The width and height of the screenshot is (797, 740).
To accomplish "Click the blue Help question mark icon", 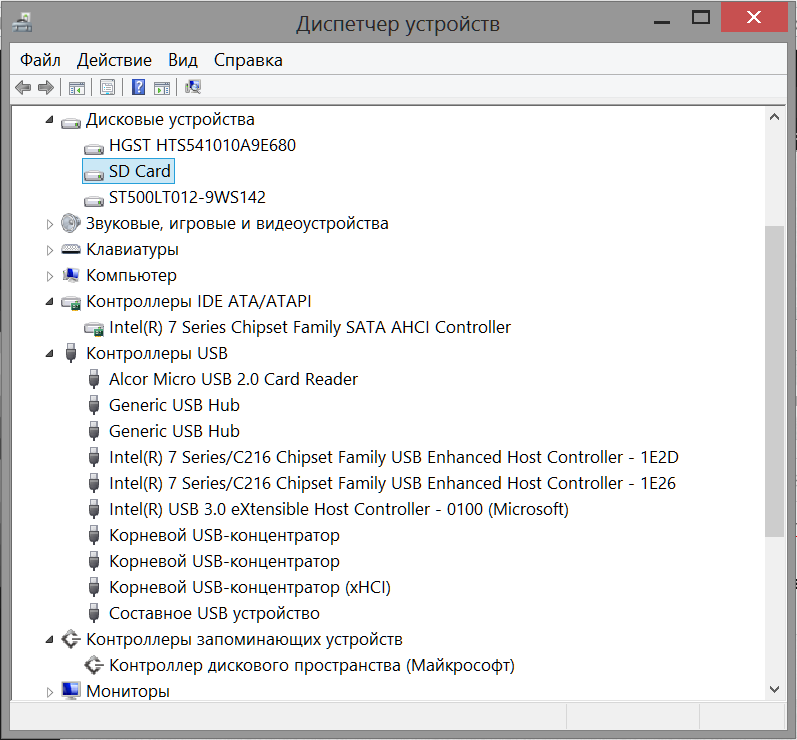I will pos(138,88).
